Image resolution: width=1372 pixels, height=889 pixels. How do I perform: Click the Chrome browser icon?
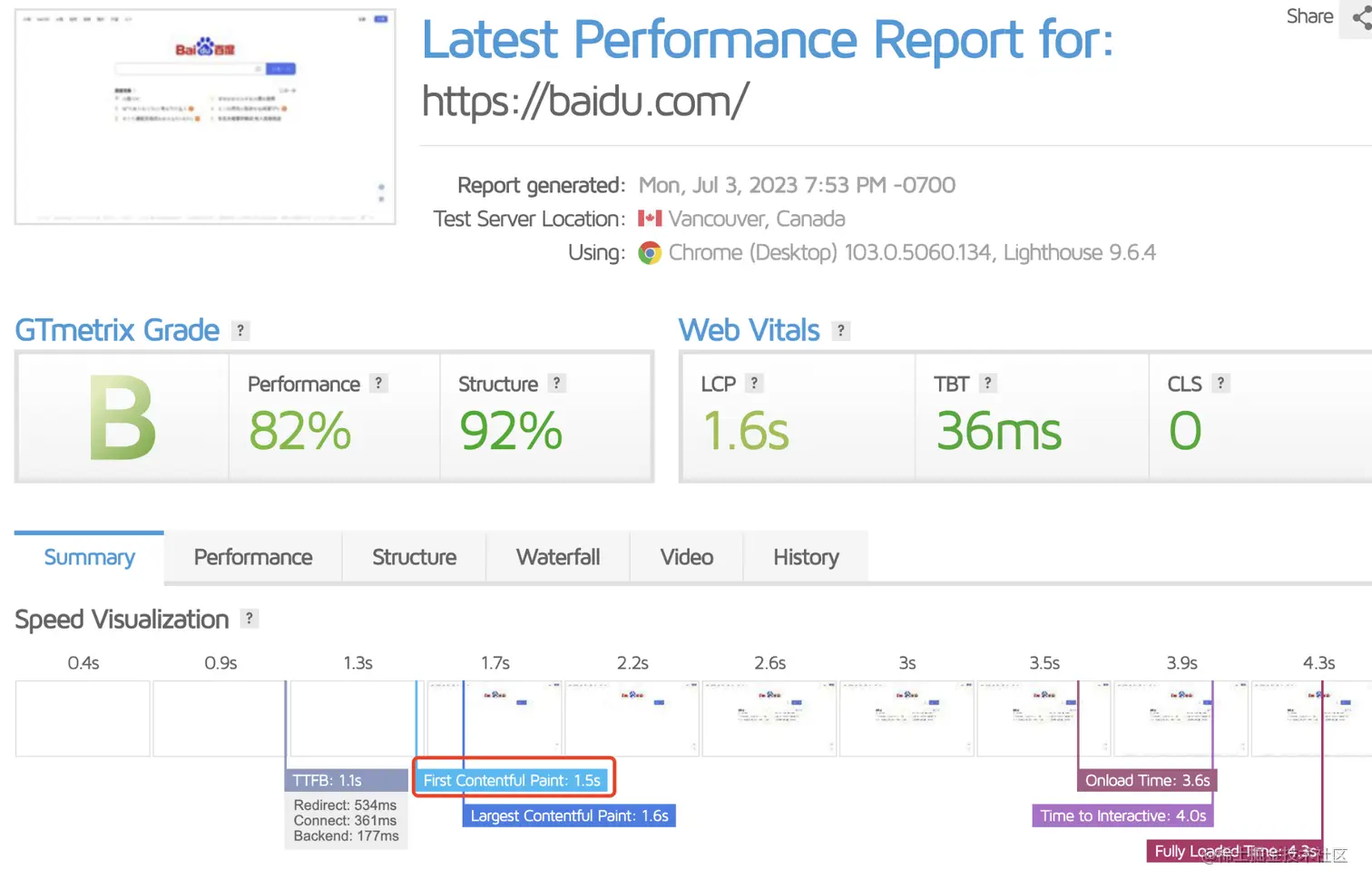650,253
